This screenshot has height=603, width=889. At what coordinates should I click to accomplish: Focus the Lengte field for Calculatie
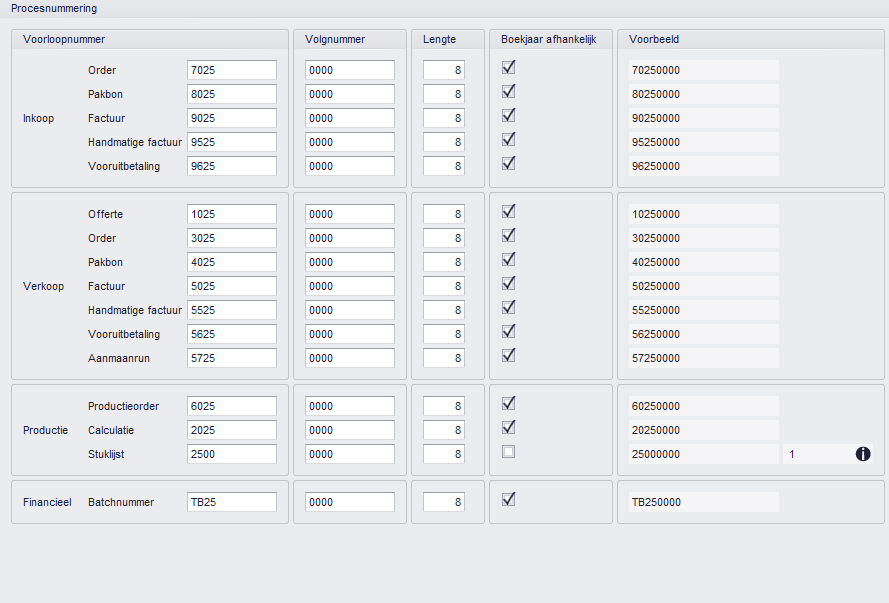pos(444,430)
